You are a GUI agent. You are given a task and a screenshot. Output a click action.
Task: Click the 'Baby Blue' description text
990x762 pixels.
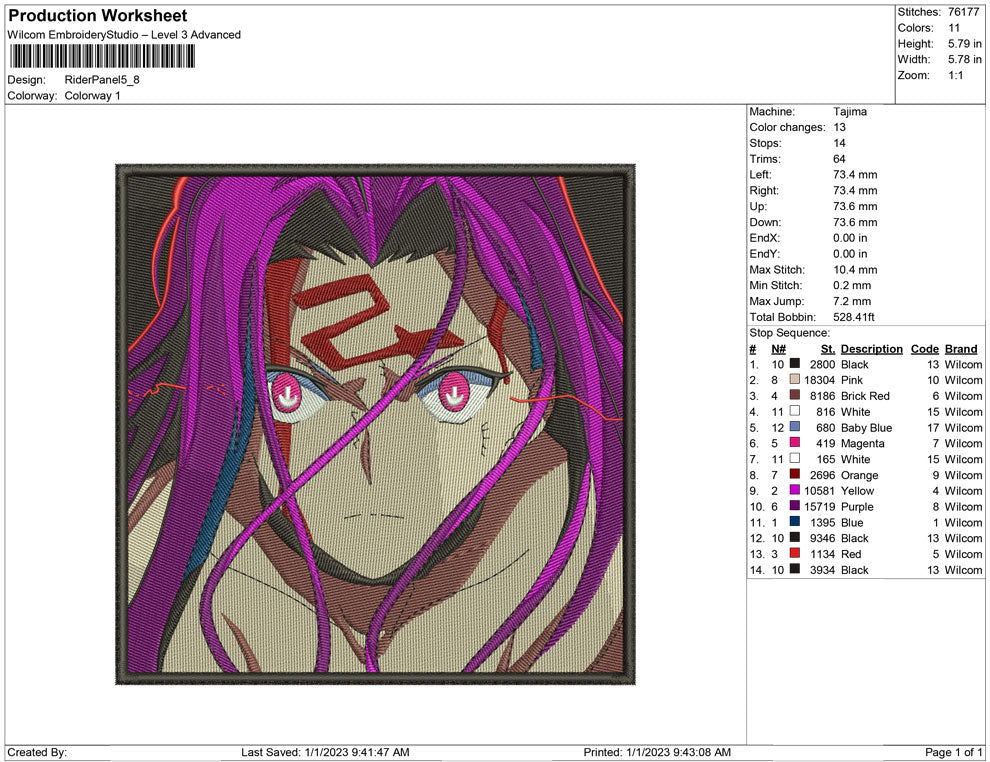click(x=866, y=427)
